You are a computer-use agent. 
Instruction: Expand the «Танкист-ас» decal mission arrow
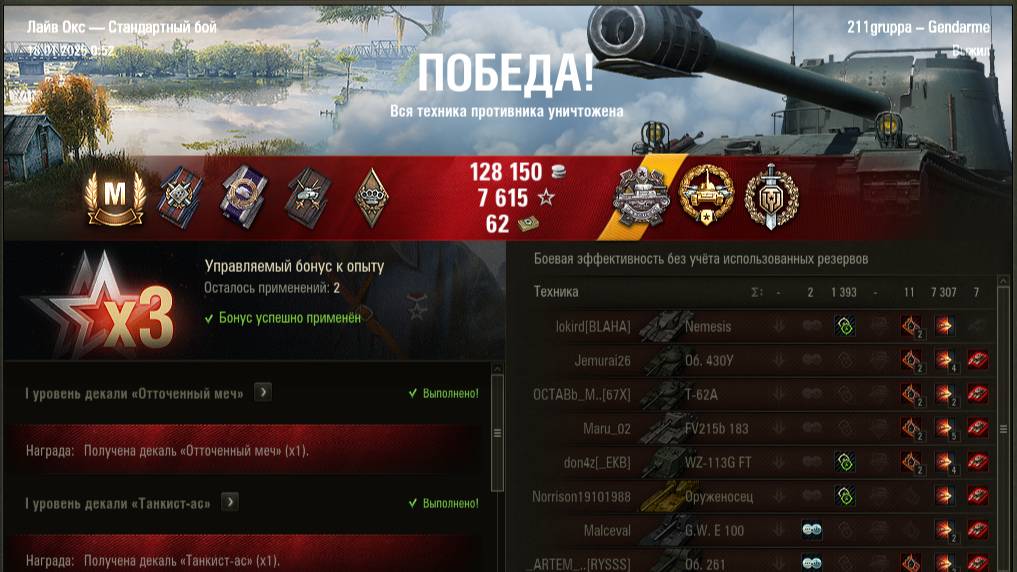tap(230, 502)
